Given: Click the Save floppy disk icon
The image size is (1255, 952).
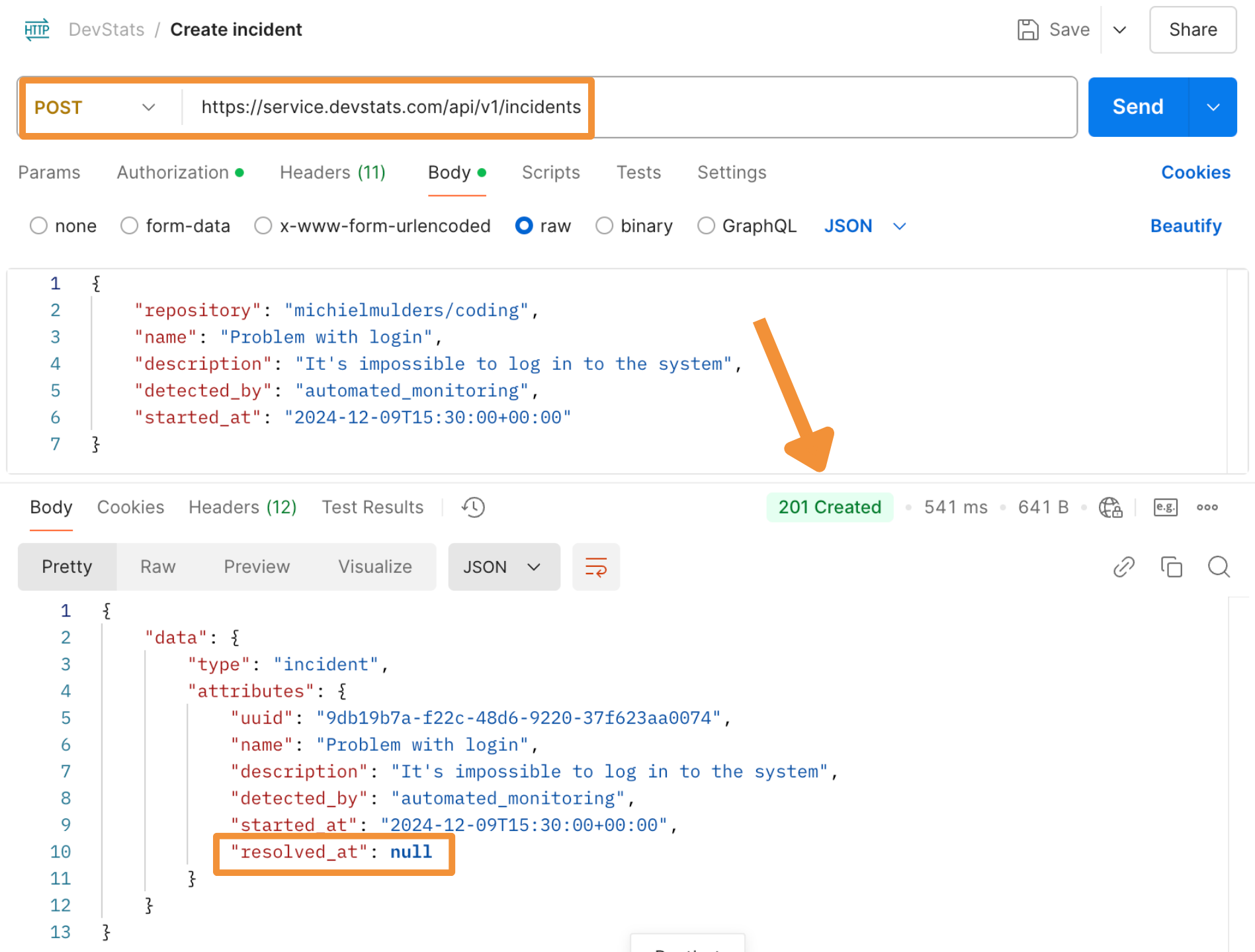Looking at the screenshot, I should click(x=1027, y=30).
